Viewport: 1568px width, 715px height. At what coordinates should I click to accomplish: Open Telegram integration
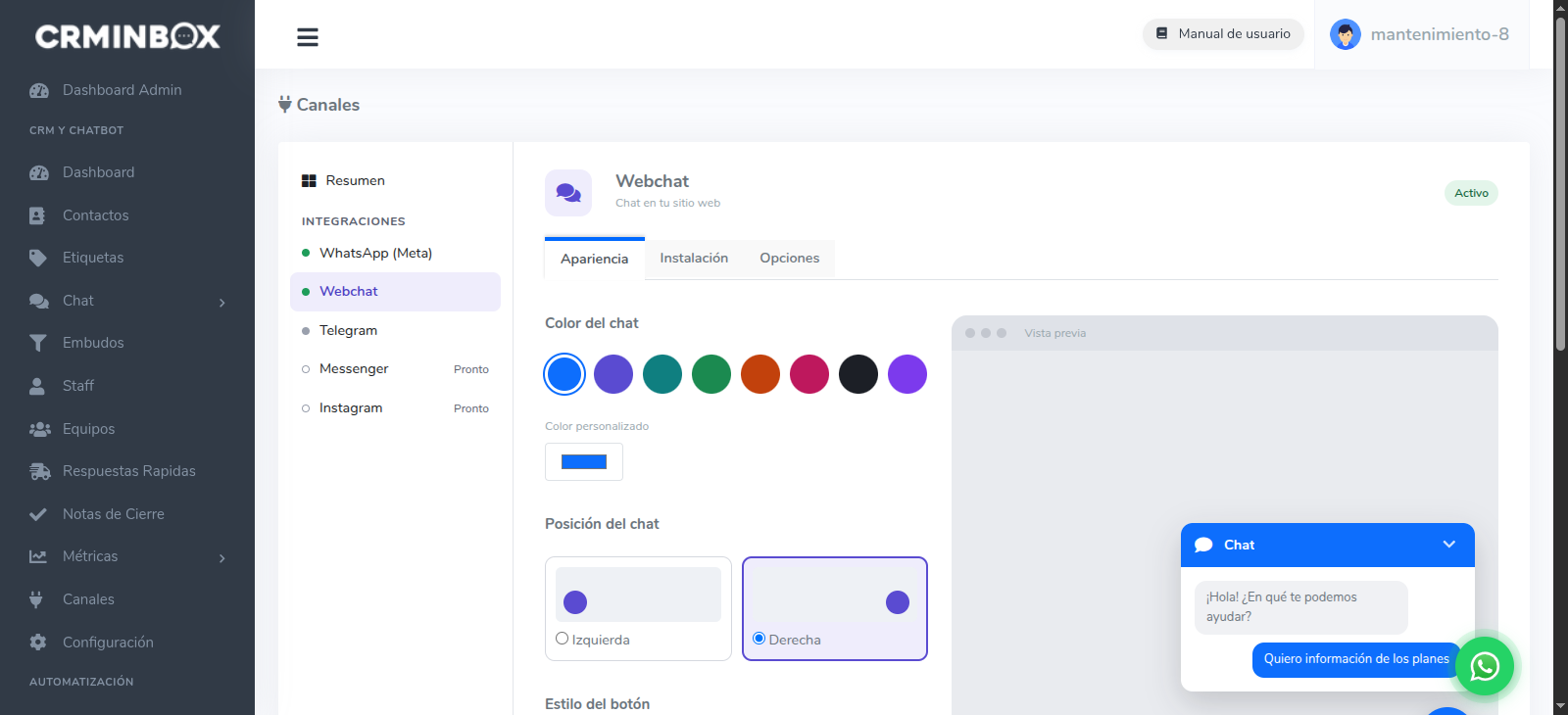point(395,331)
